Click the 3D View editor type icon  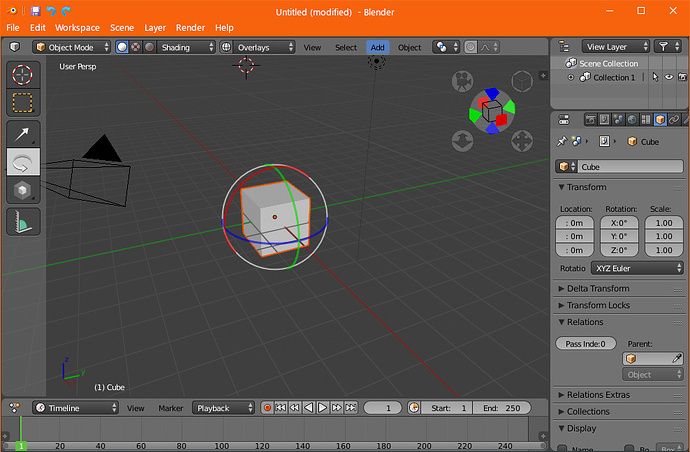click(x=15, y=47)
